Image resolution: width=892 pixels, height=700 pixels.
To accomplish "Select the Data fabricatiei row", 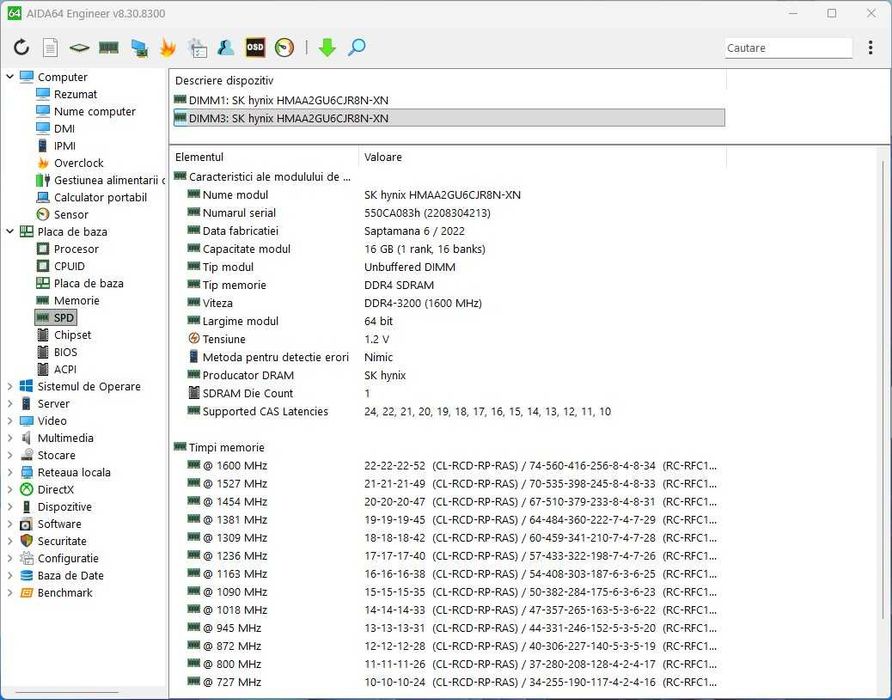I will [x=447, y=230].
